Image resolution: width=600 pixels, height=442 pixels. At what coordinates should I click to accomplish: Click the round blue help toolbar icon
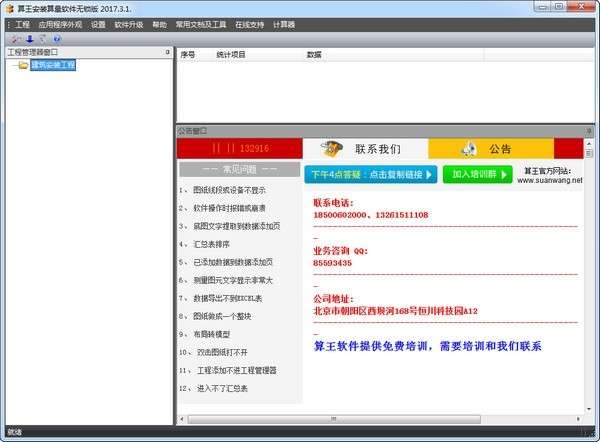(x=57, y=39)
